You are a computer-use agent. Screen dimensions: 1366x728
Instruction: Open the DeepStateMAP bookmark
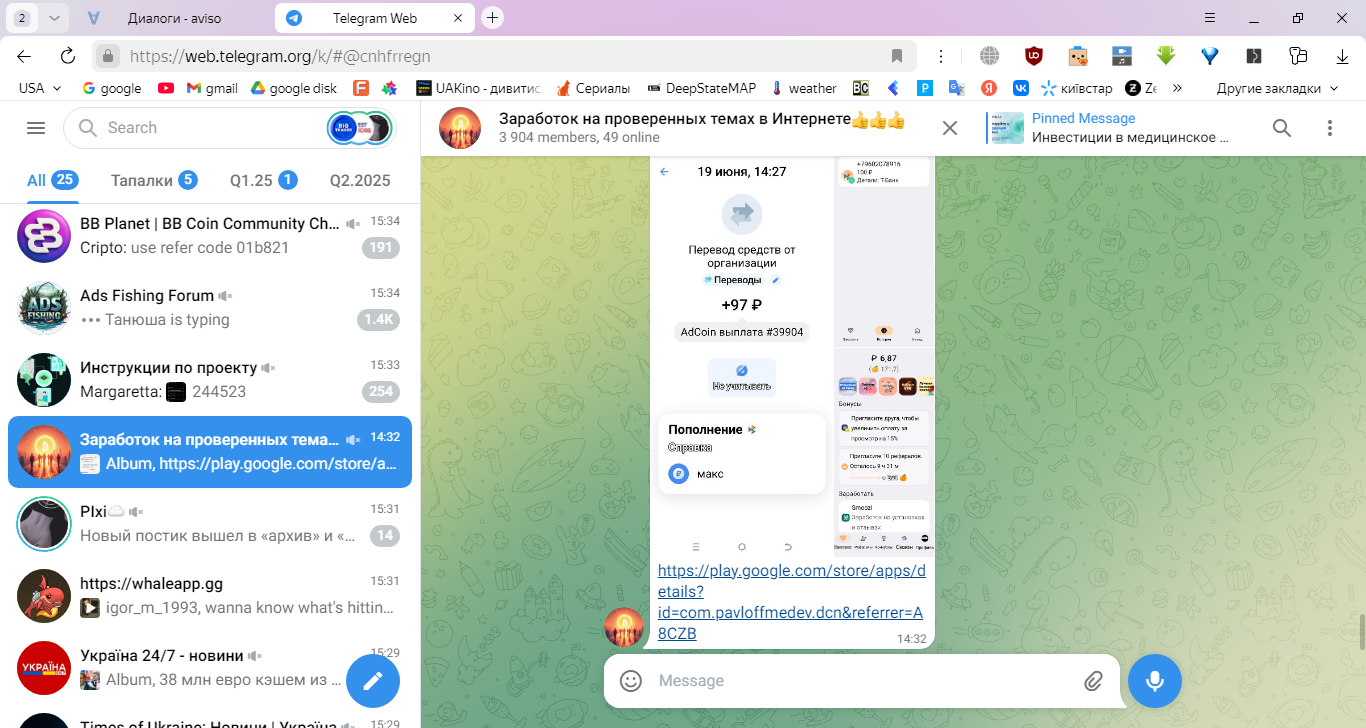(702, 88)
